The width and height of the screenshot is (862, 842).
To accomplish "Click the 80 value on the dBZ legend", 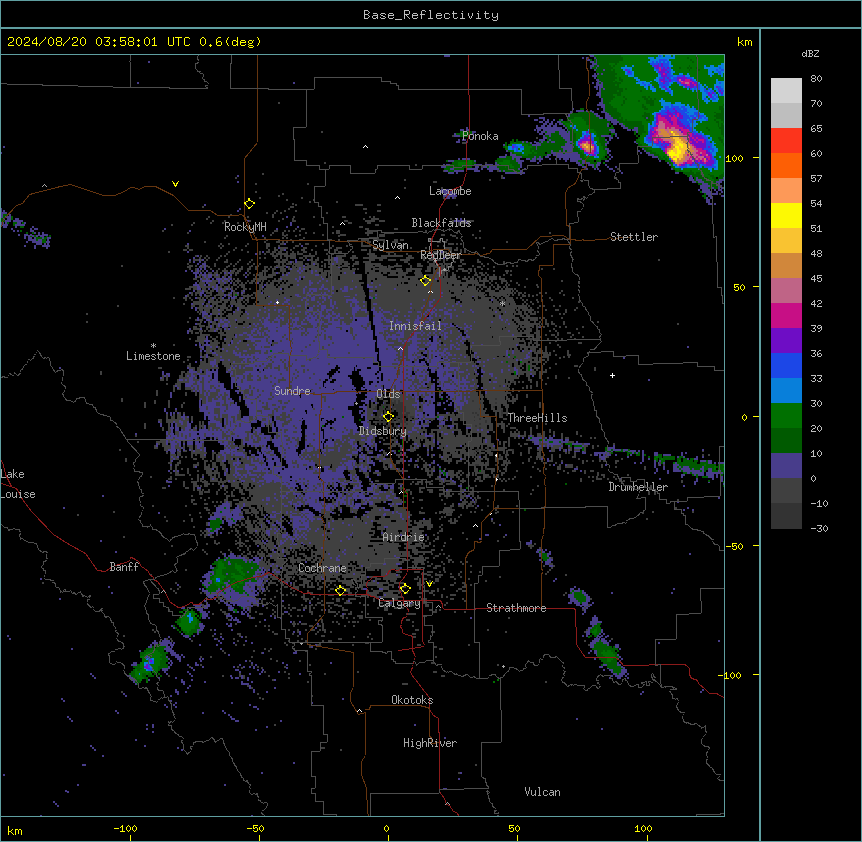I will click(816, 79).
